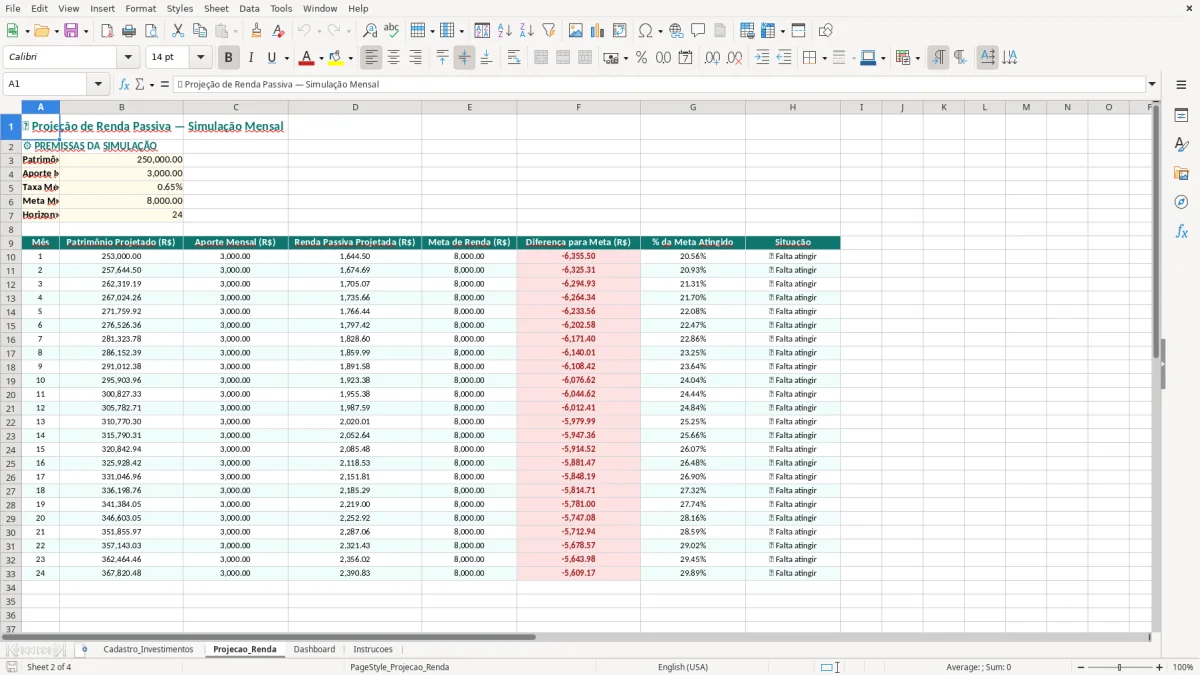This screenshot has height=675, width=1200.
Task: Open sidebar Properties icon
Action: [1181, 115]
